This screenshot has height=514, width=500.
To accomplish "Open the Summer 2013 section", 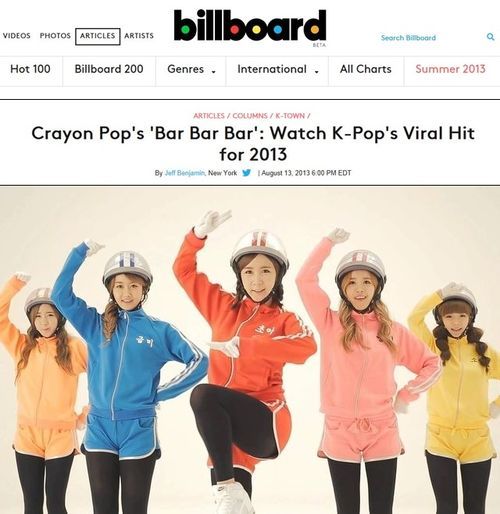I will tap(450, 69).
